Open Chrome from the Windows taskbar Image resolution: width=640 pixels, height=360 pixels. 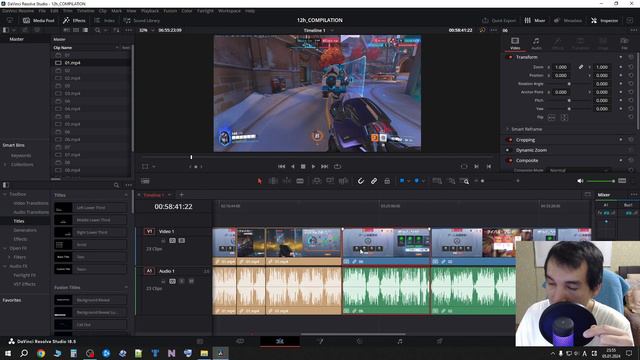click(41, 353)
